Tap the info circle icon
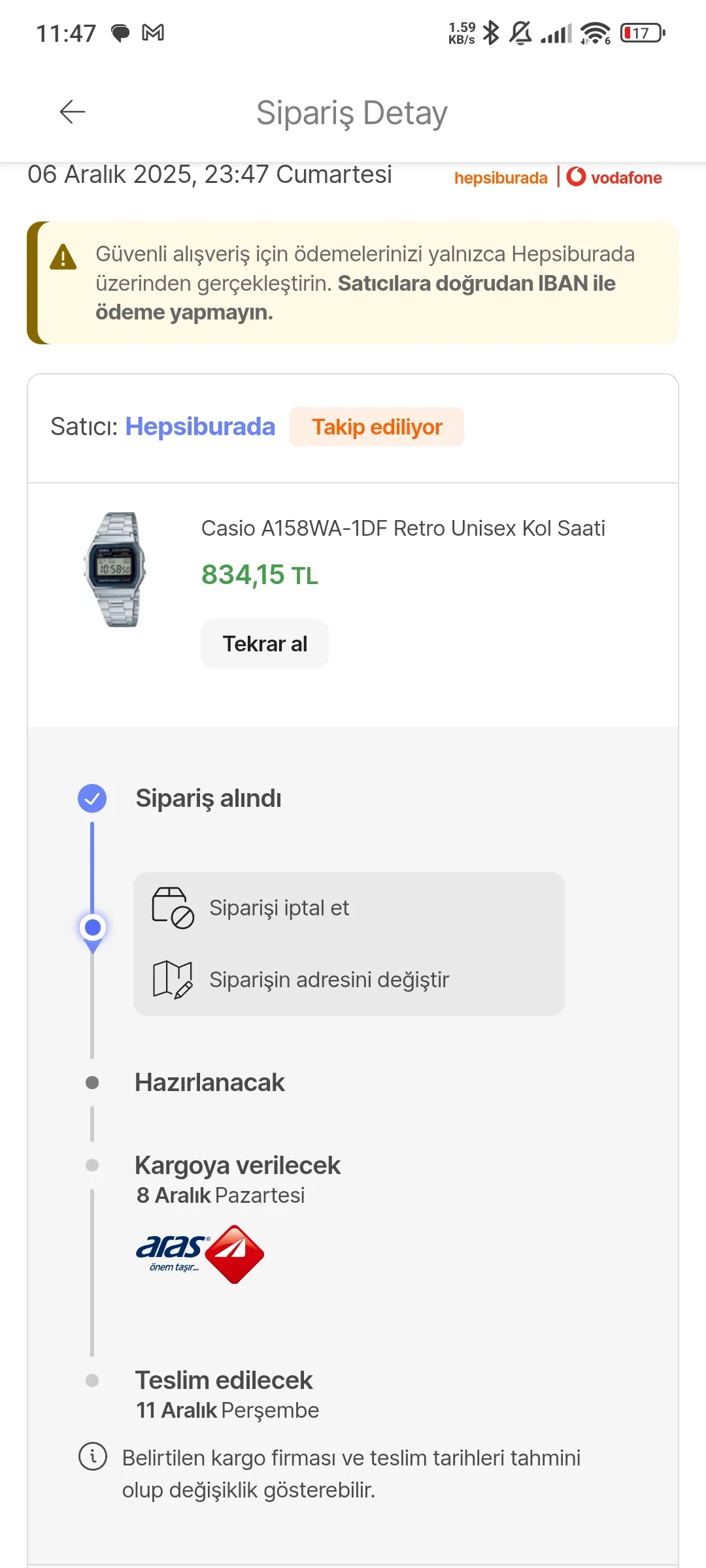Screen dimensions: 706x1568 pyautogui.click(x=93, y=1456)
